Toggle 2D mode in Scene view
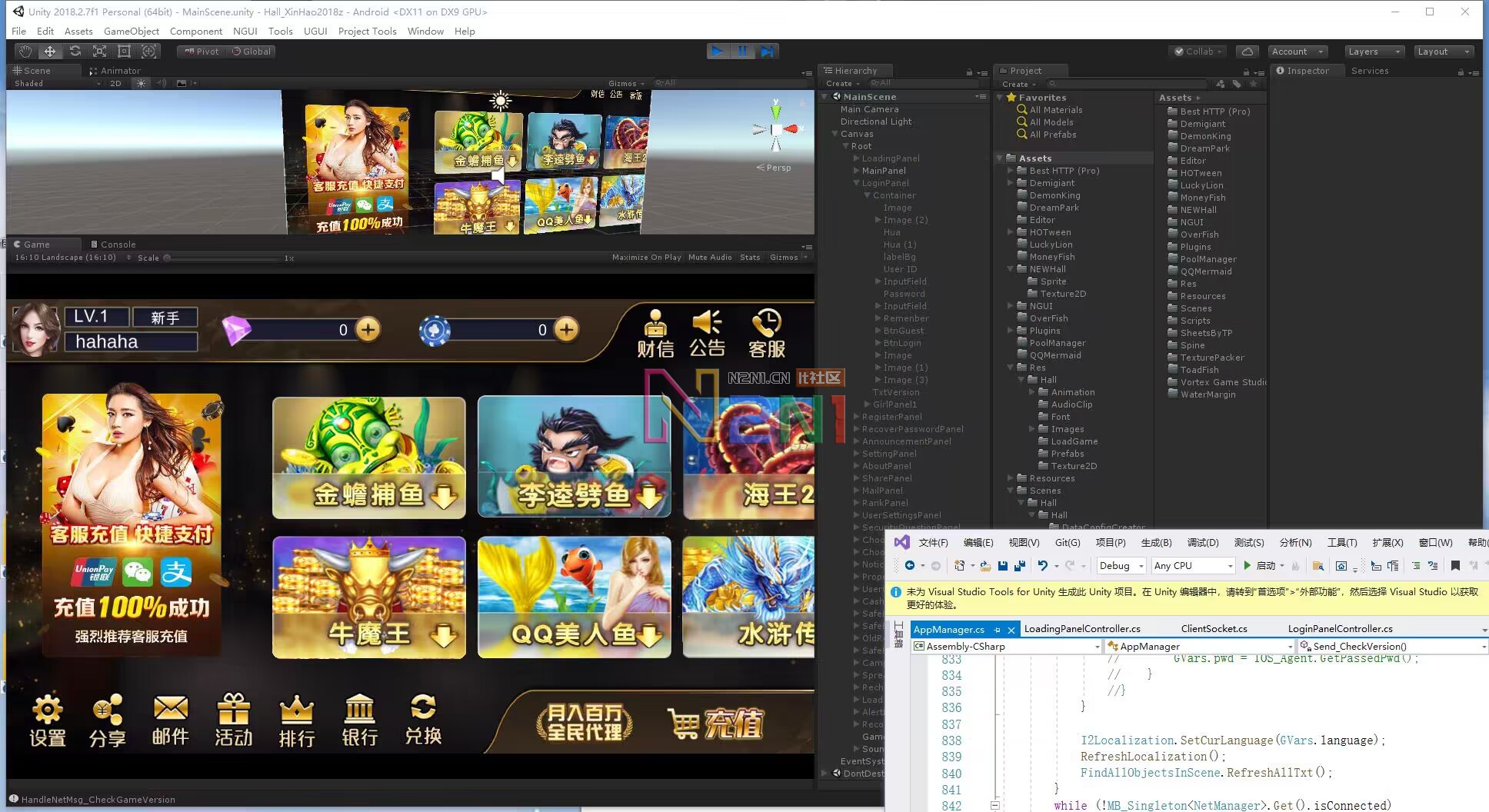The height and width of the screenshot is (812, 1489). (x=115, y=83)
